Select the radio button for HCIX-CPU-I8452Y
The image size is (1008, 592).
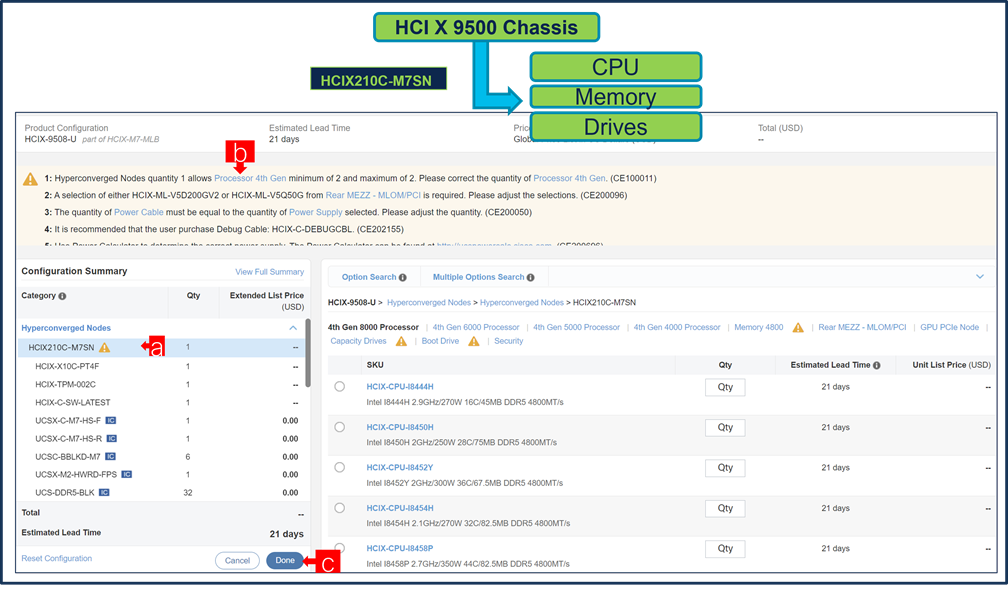pyautogui.click(x=339, y=468)
